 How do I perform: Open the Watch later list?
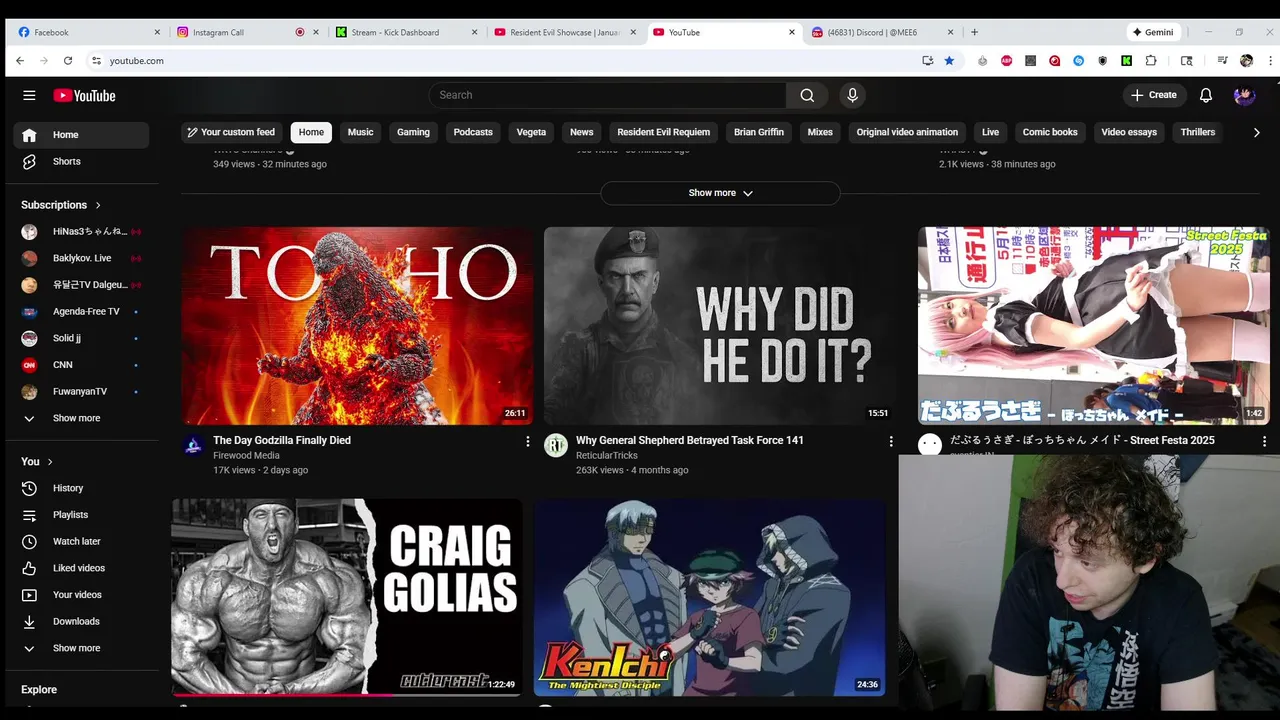[x=81, y=541]
